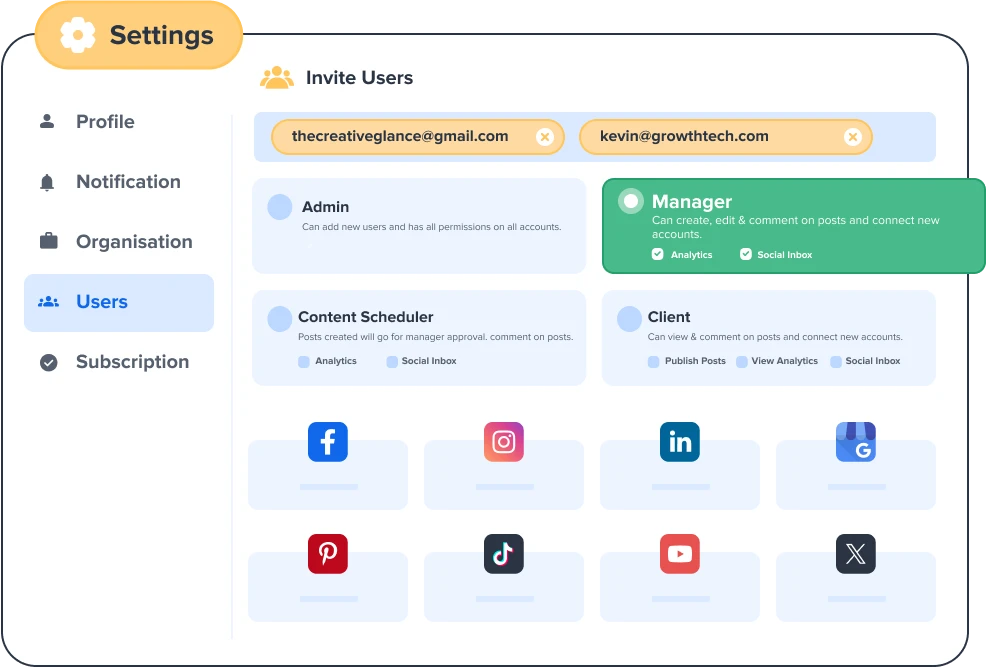Choose the YouTube icon
Viewport: 986px width, 667px height.
pos(679,553)
